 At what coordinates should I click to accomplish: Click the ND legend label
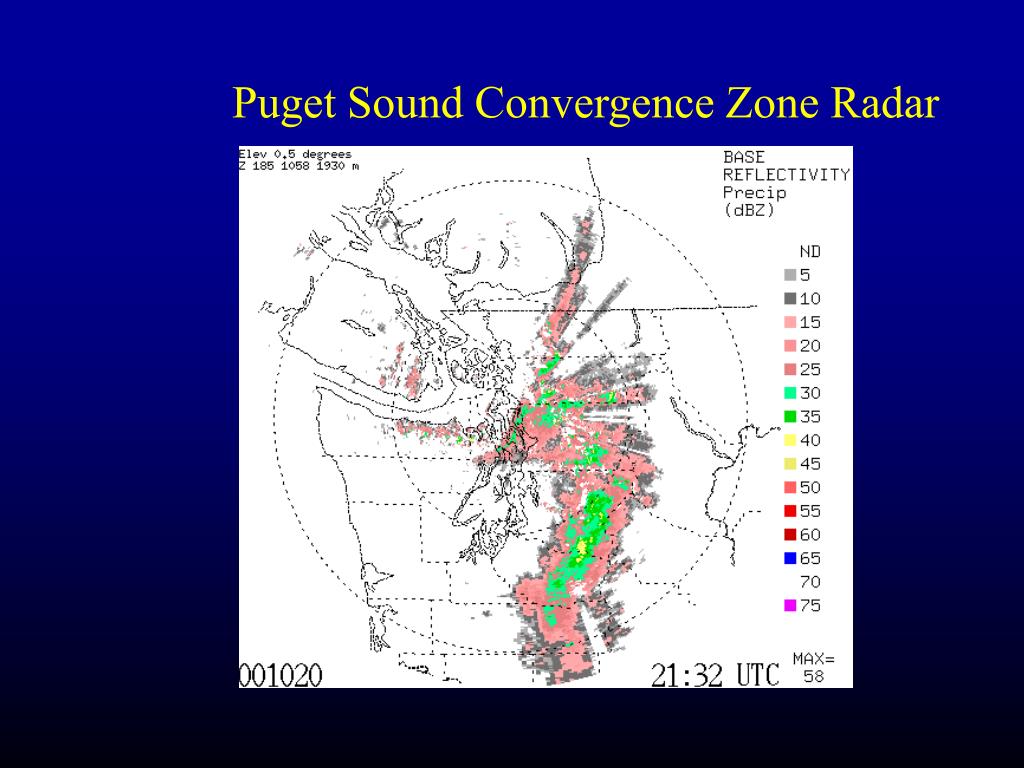810,251
